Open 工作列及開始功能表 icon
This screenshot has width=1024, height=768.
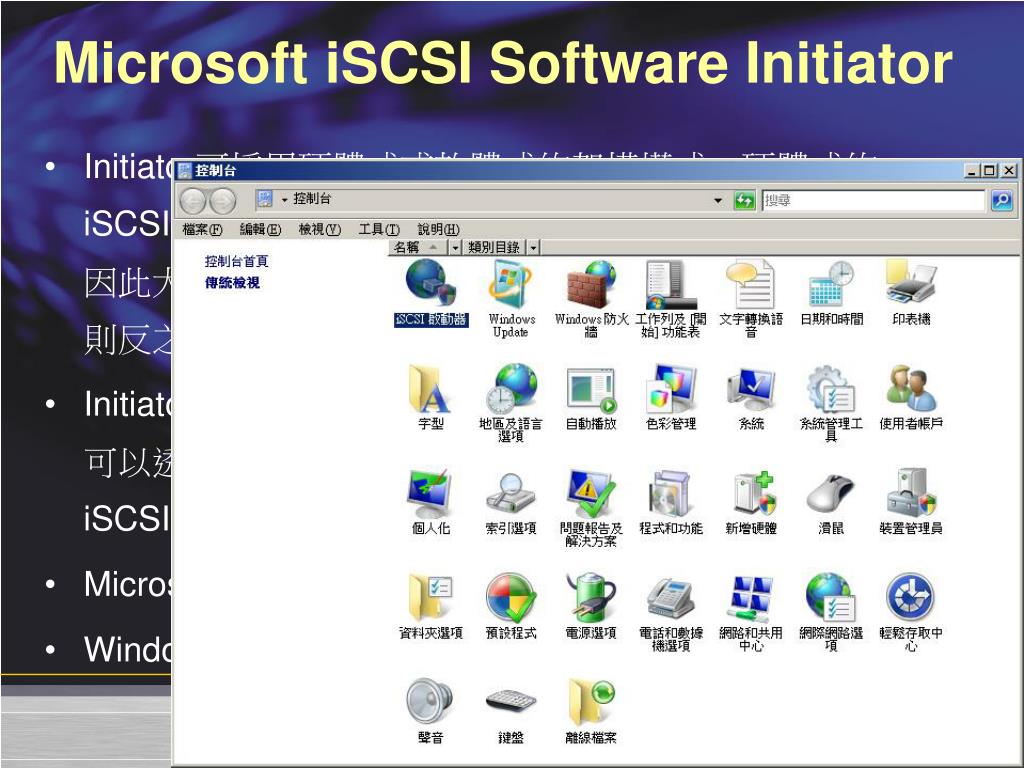tap(671, 298)
